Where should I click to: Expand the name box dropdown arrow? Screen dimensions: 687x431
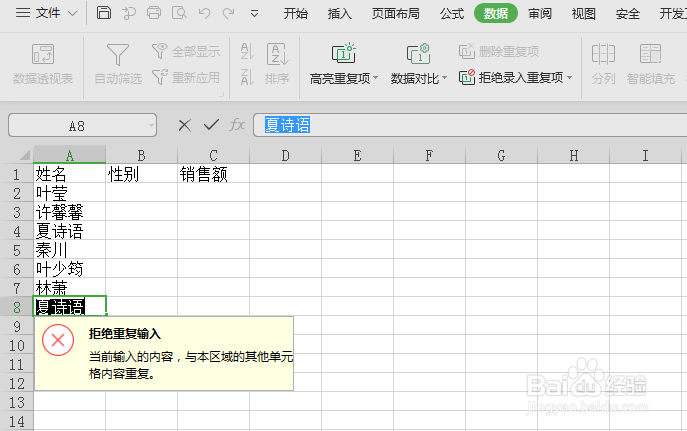pyautogui.click(x=151, y=126)
